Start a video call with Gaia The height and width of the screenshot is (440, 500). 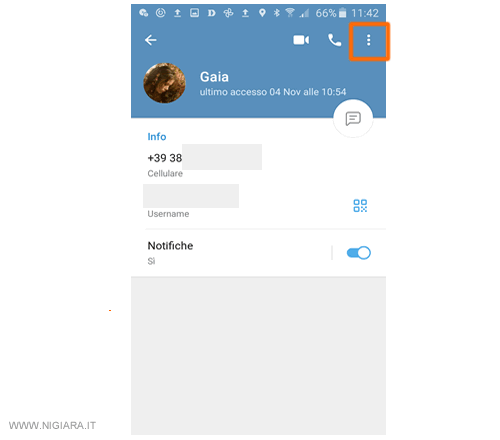click(x=301, y=40)
